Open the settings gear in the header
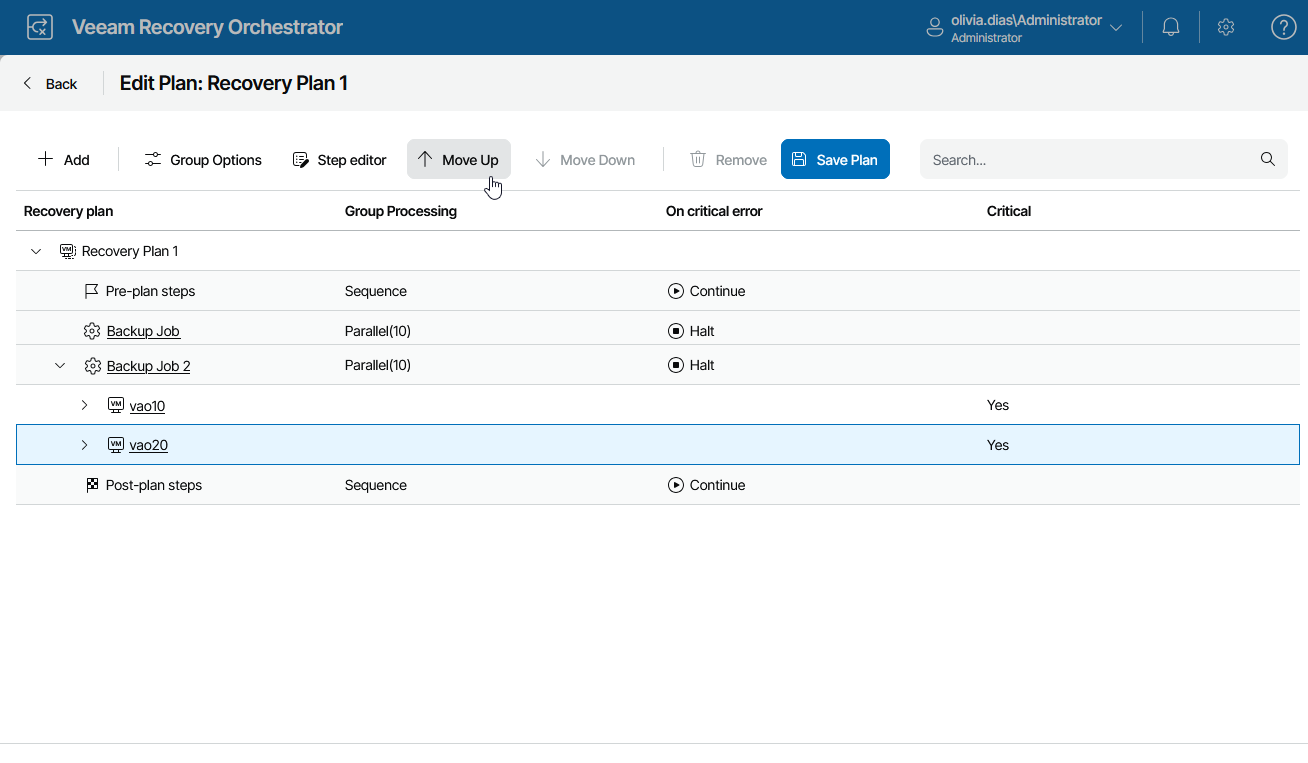The image size is (1308, 763). point(1226,26)
